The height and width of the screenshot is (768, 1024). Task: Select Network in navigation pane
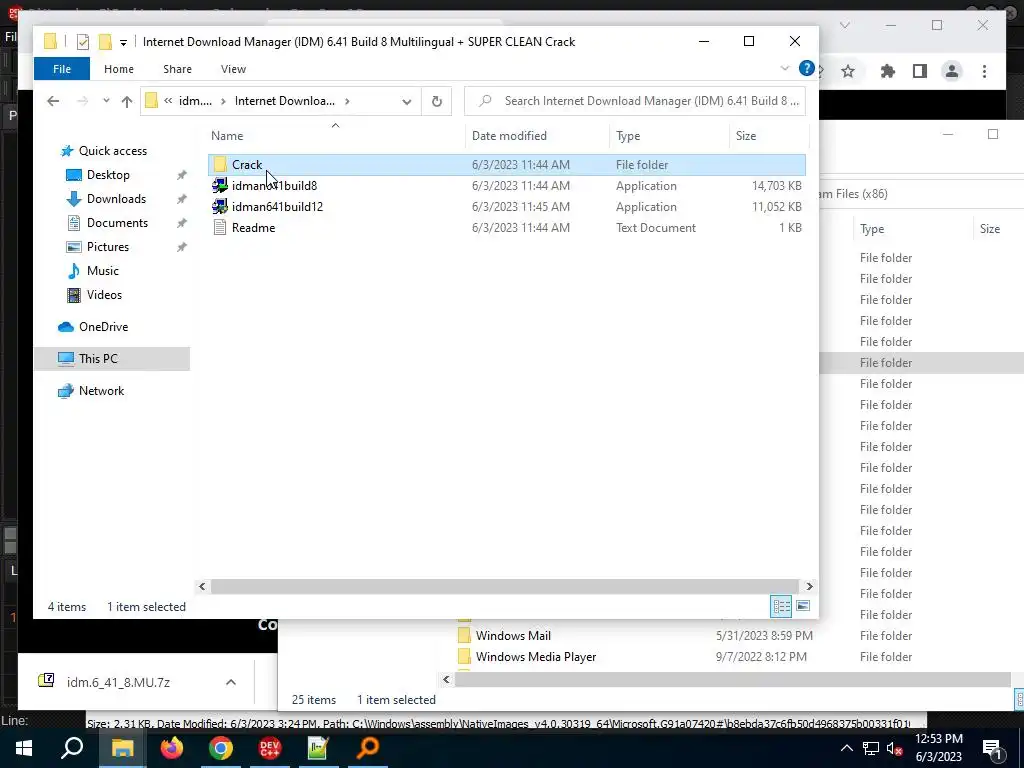101,391
